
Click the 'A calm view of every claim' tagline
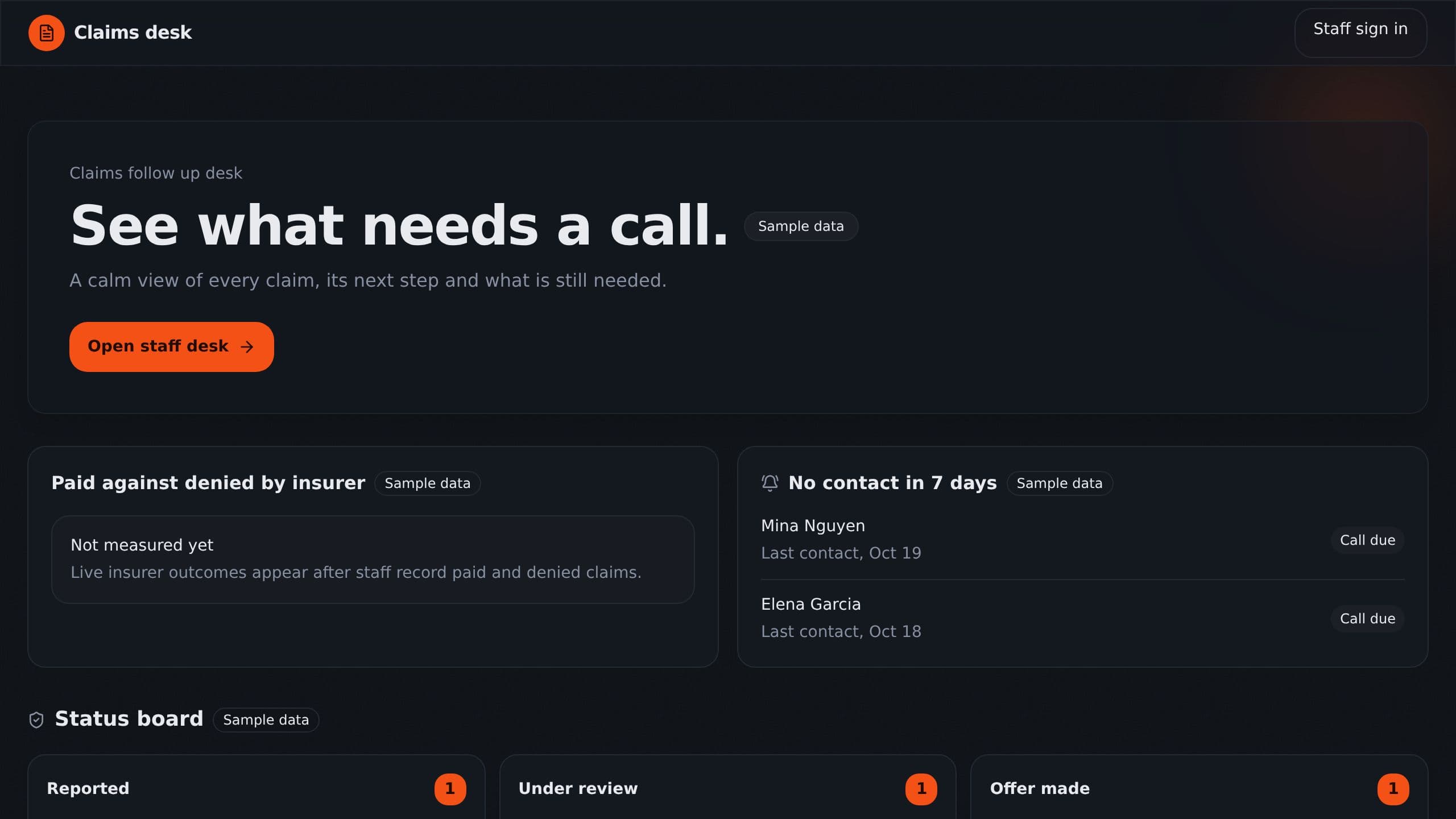(x=367, y=280)
